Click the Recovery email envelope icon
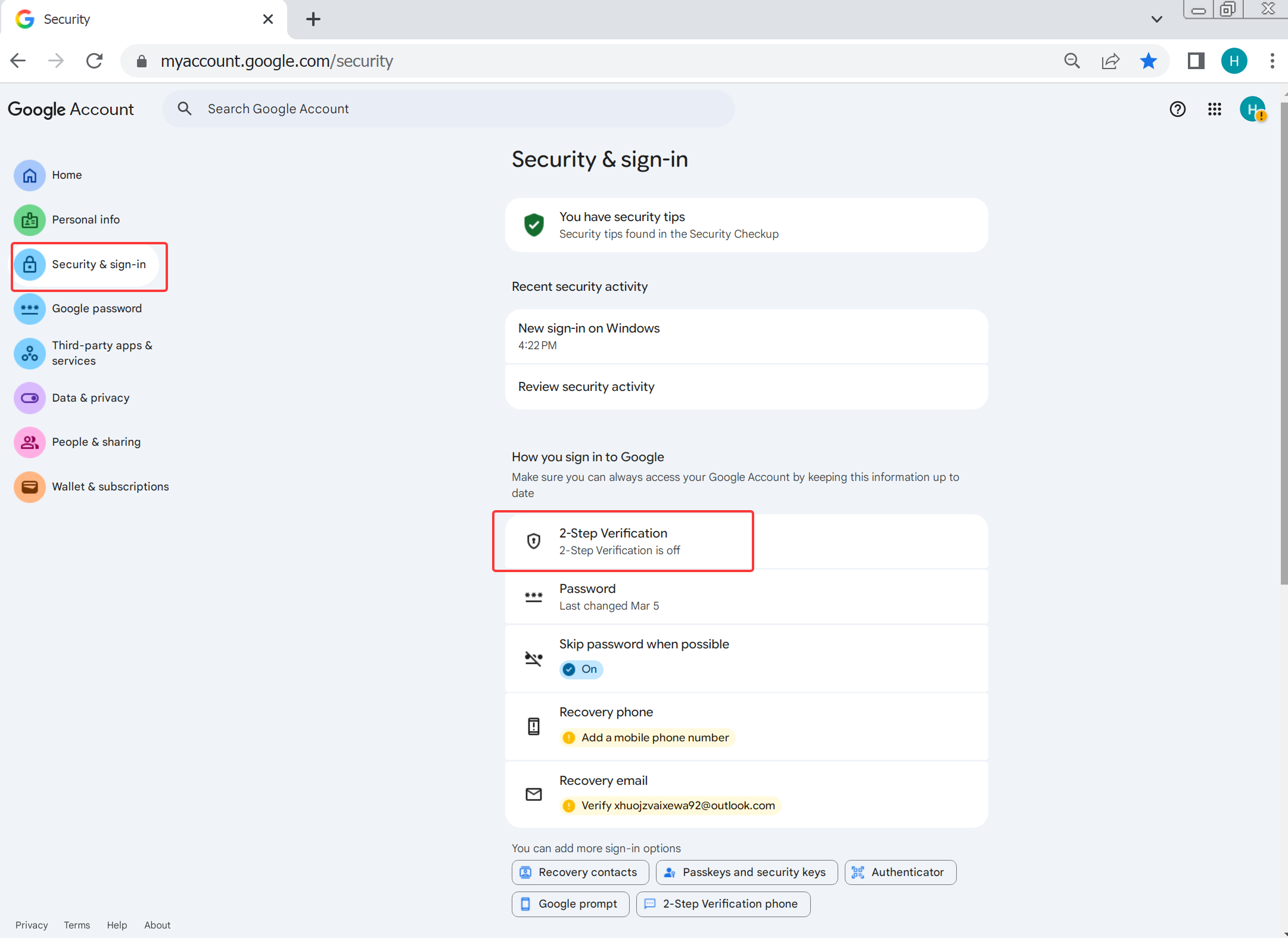 [534, 794]
